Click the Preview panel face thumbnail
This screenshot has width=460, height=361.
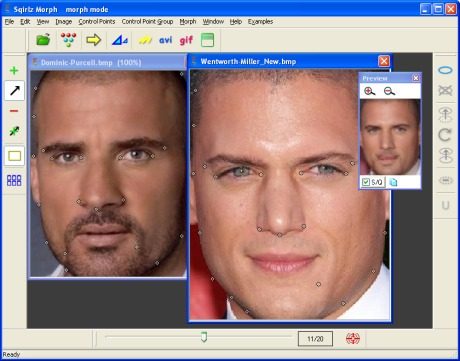click(390, 137)
